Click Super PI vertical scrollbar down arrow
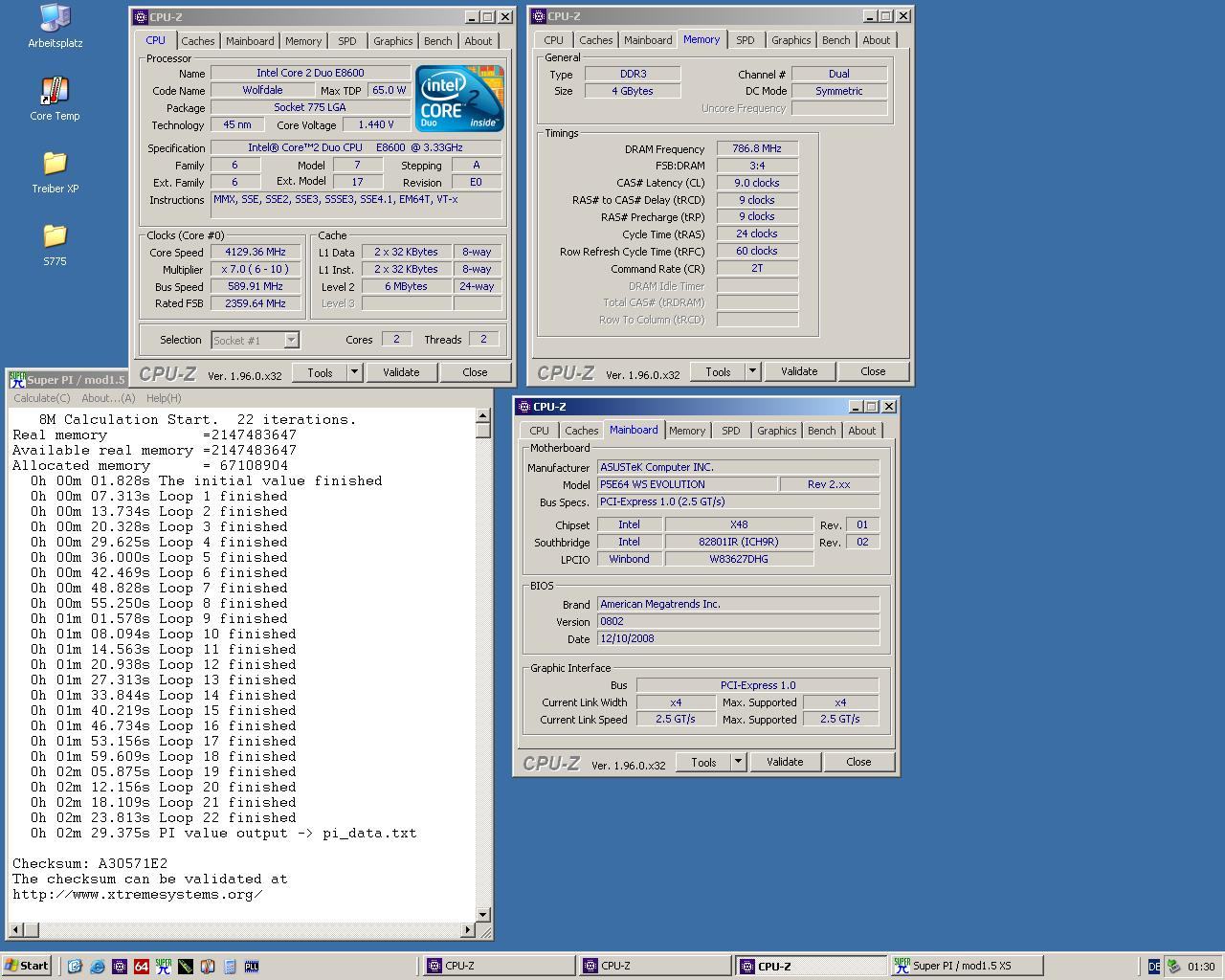 (x=483, y=914)
